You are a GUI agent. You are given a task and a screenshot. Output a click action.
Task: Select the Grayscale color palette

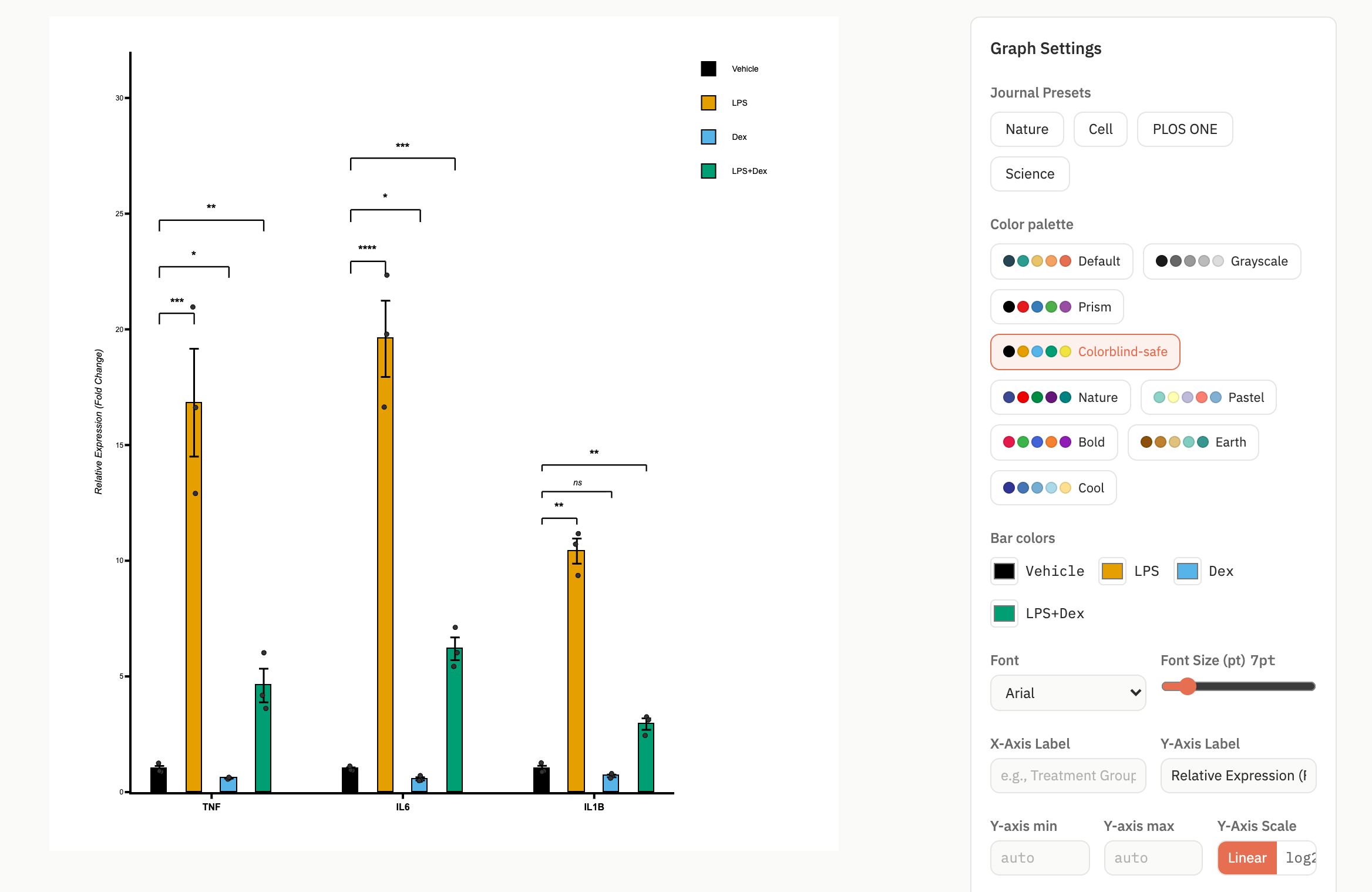click(1221, 261)
